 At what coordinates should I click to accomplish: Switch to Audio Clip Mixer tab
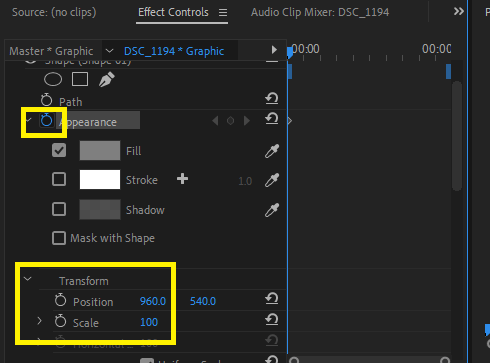320,12
